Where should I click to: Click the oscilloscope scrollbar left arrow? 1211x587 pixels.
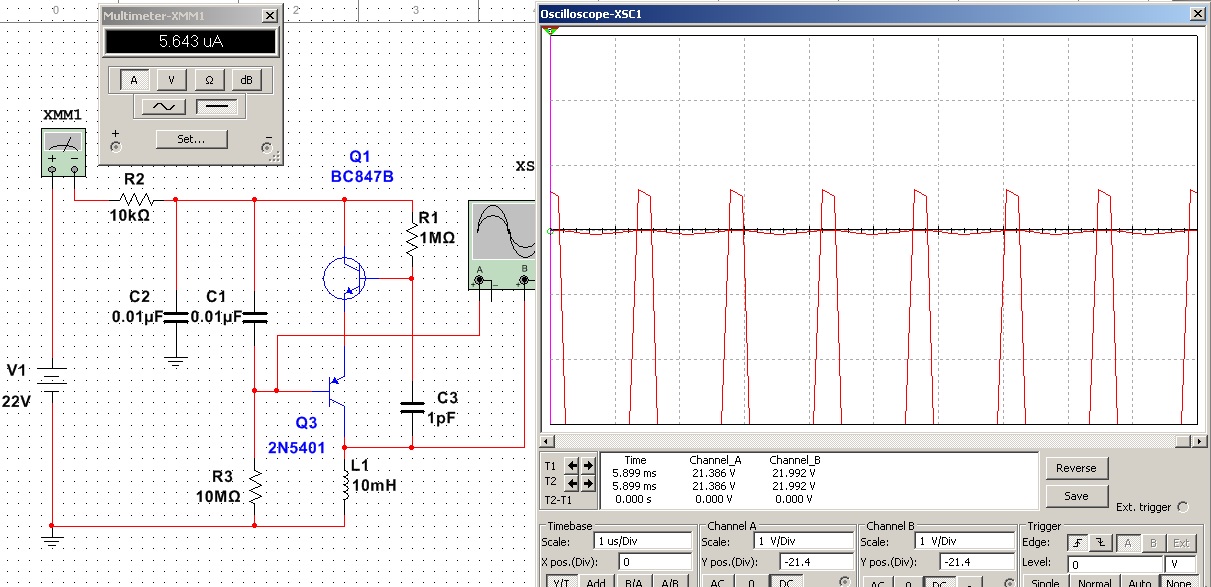545,440
